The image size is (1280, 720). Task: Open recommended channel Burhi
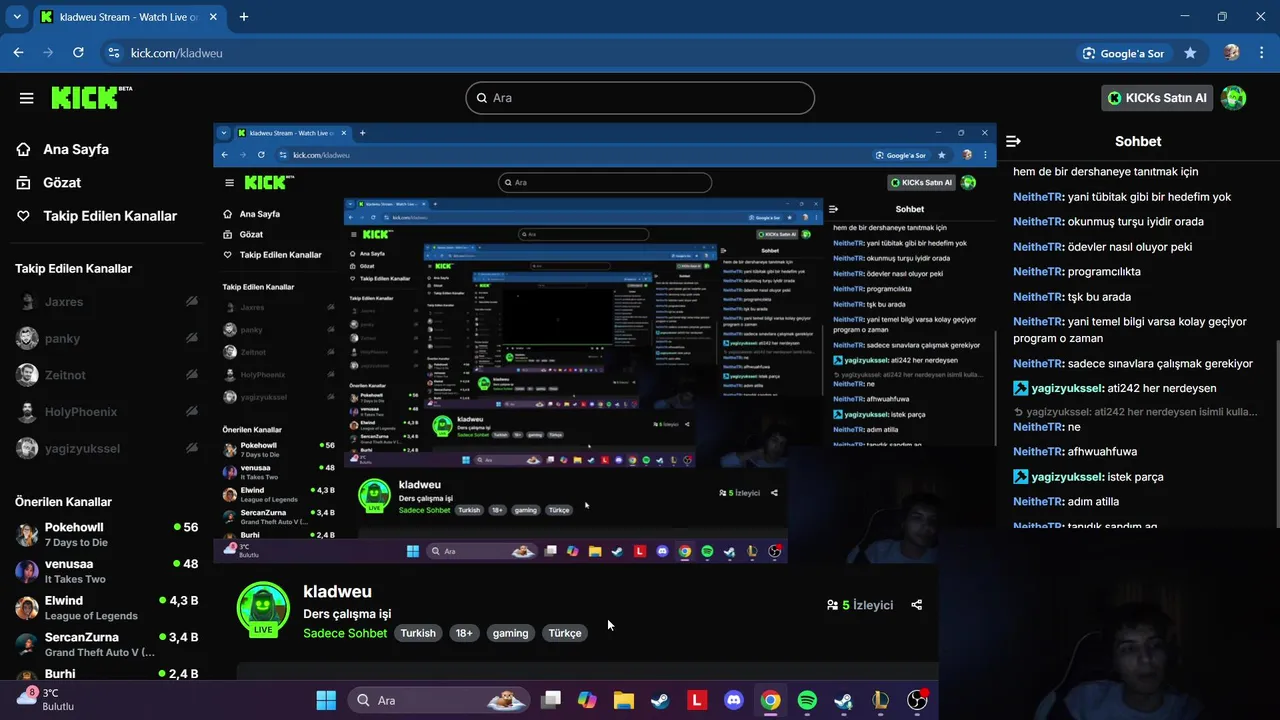click(x=106, y=675)
